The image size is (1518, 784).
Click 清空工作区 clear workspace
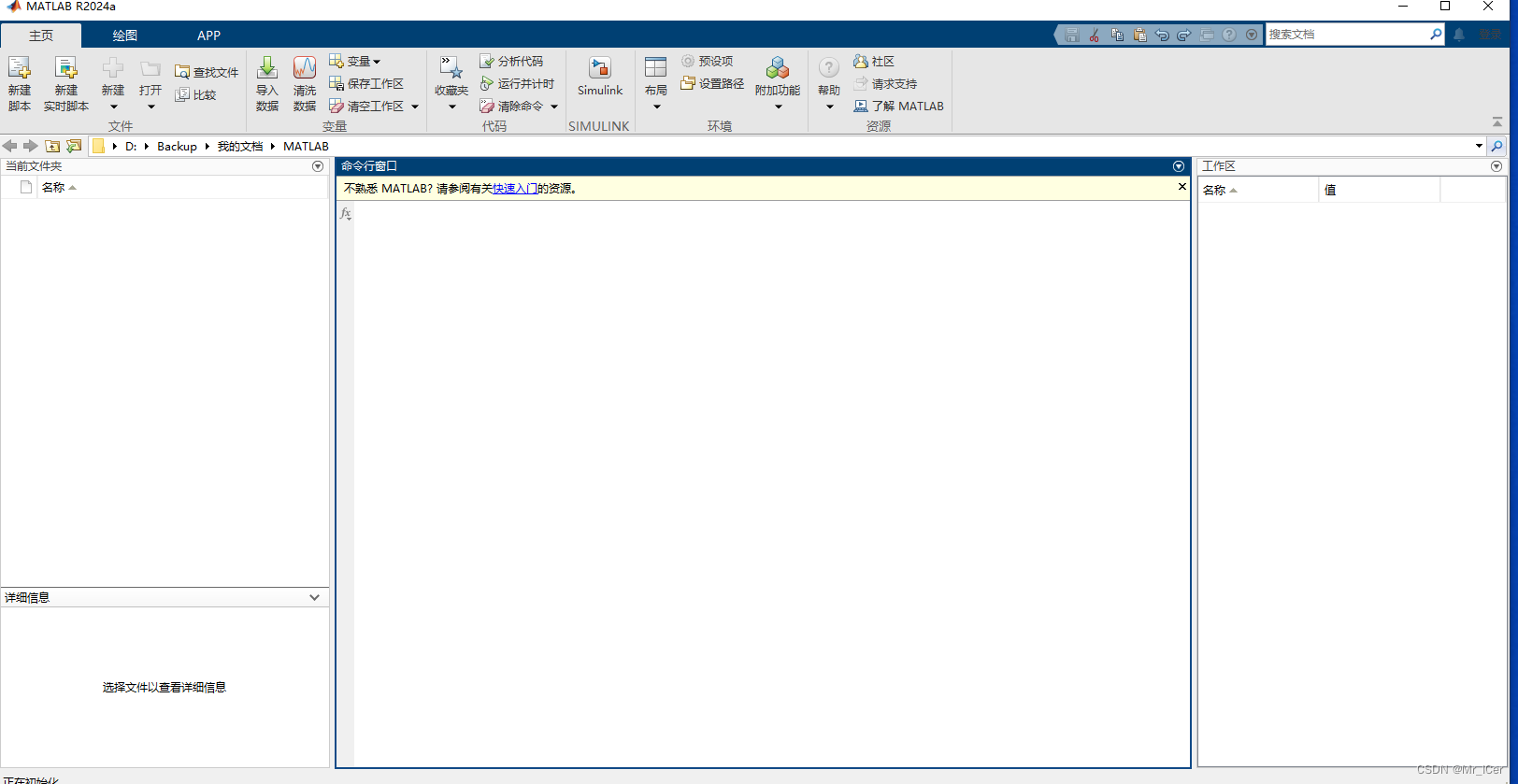point(366,106)
